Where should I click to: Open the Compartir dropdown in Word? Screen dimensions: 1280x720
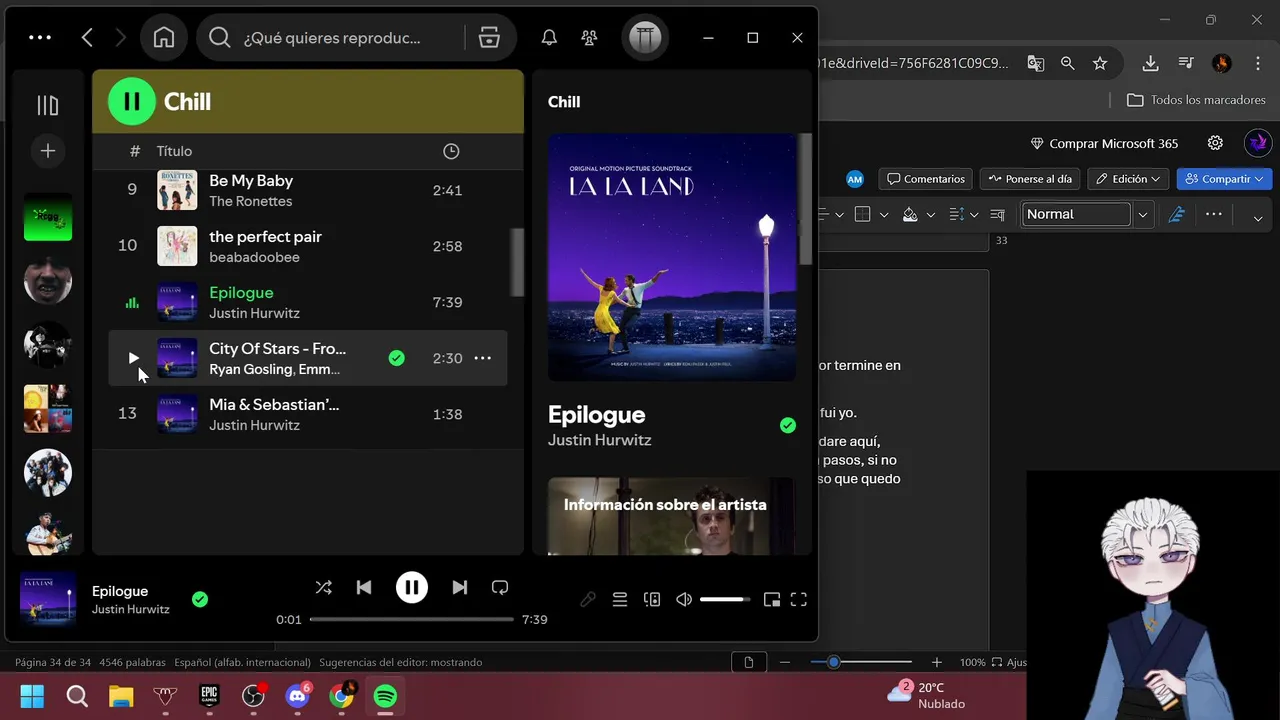[1223, 179]
